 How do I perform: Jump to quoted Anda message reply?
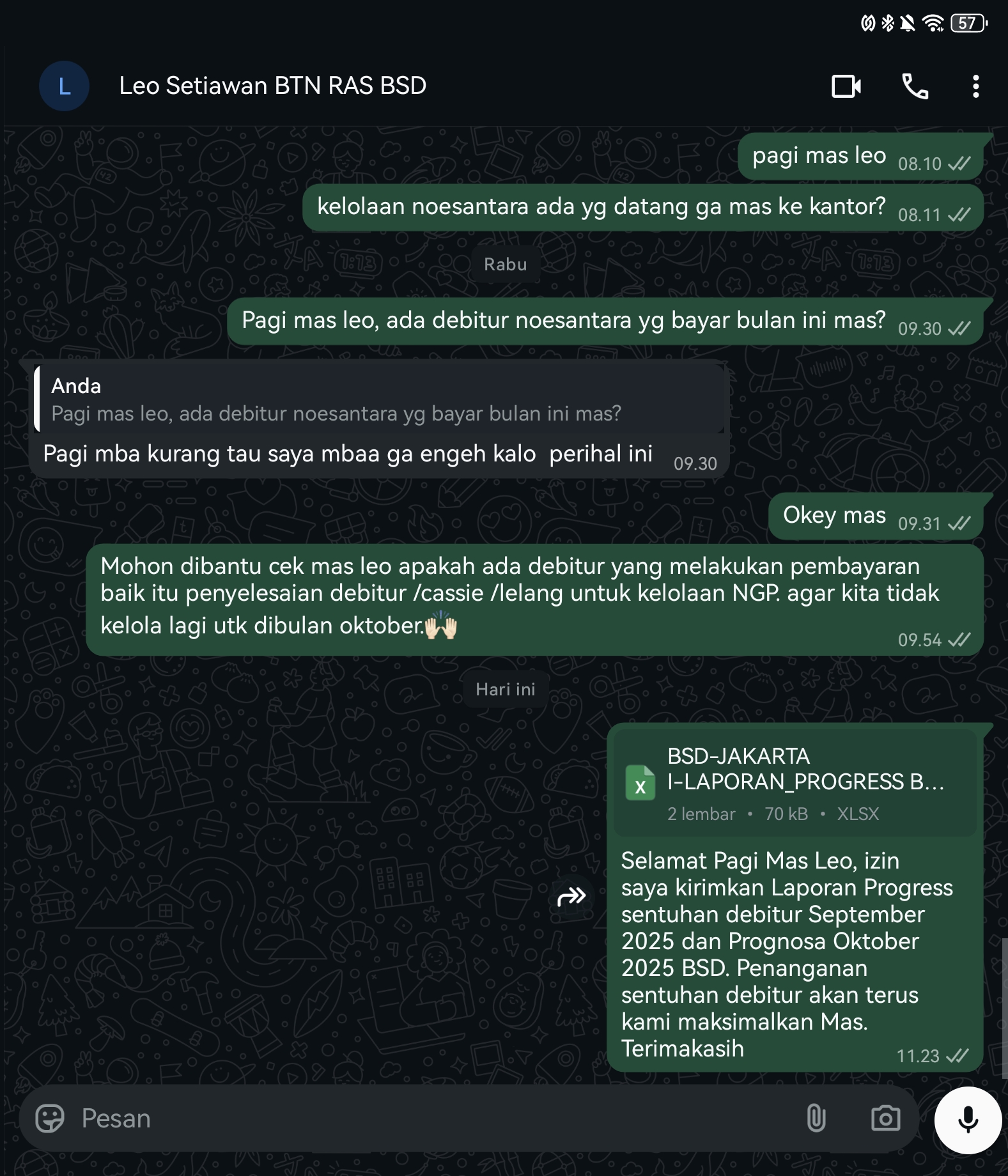tap(379, 399)
